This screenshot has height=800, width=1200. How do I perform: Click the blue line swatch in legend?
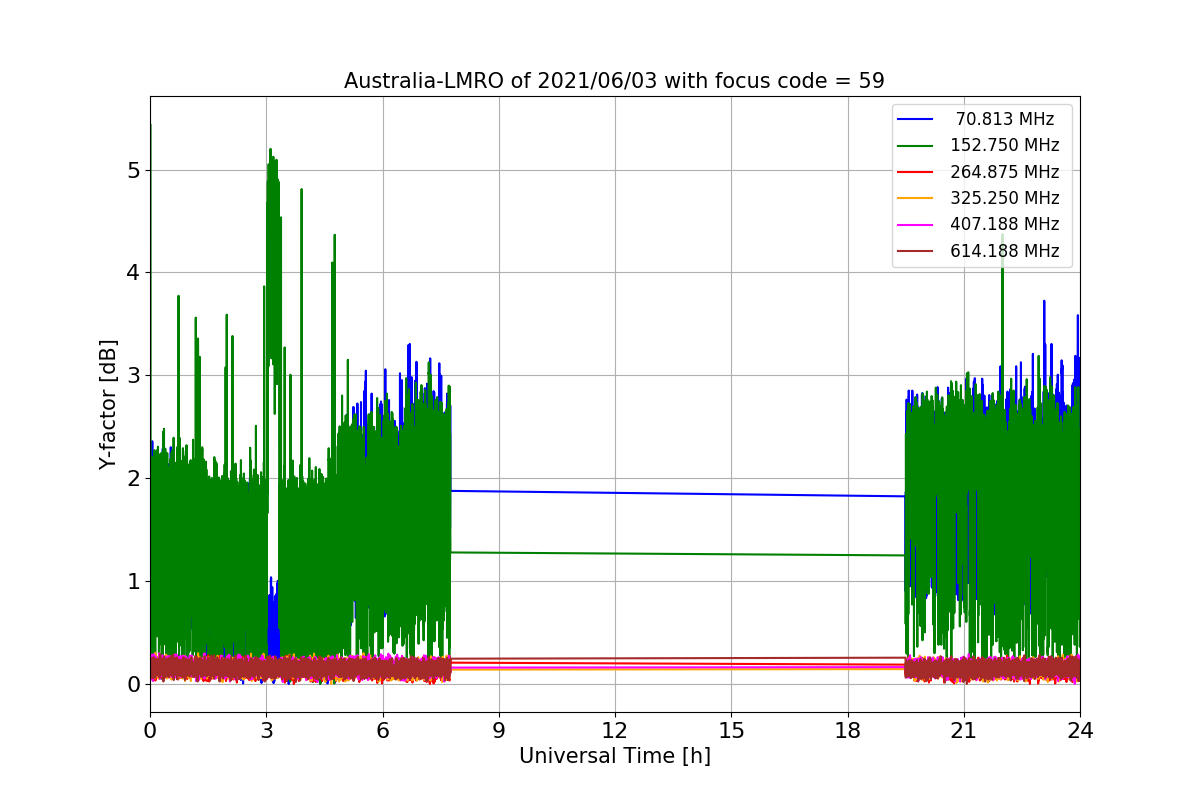[915, 119]
